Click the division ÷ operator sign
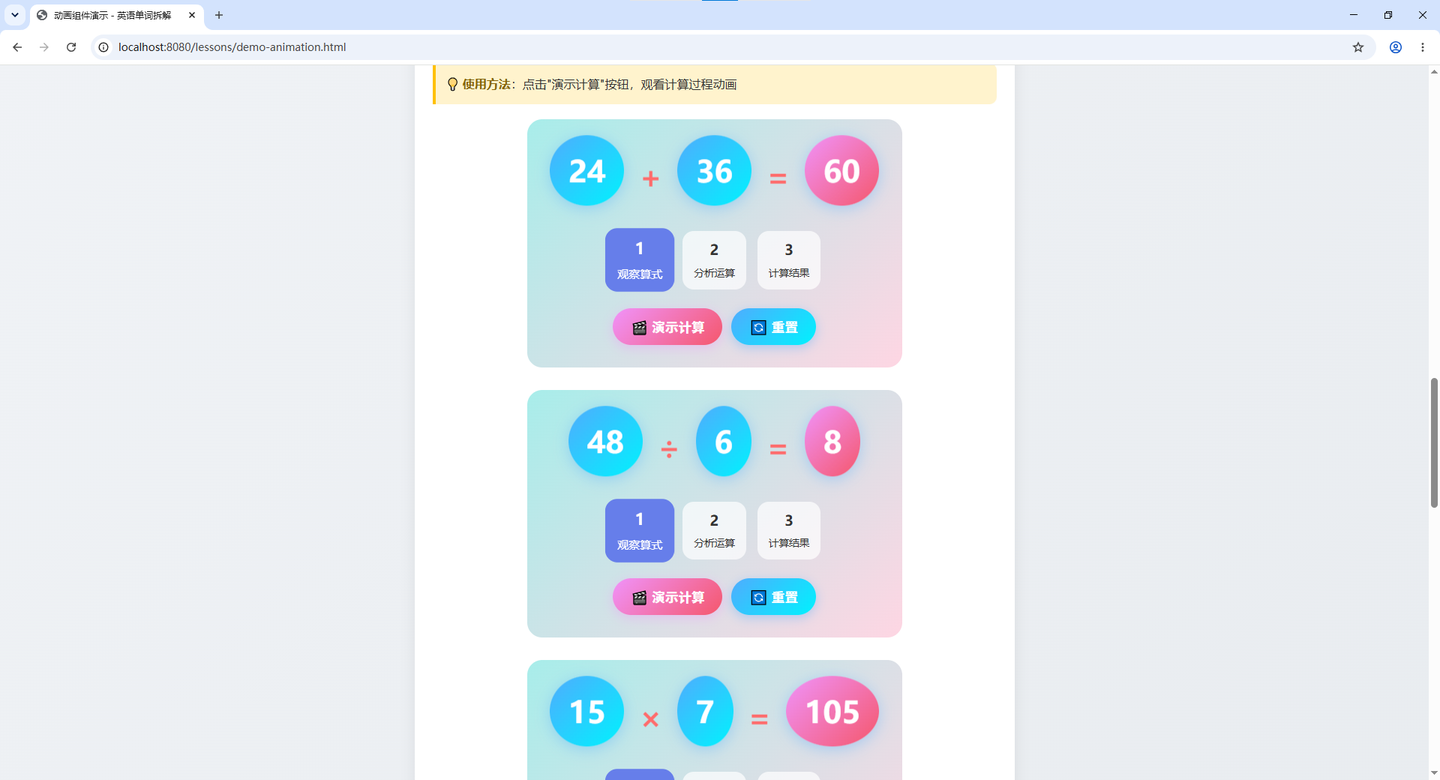The height and width of the screenshot is (780, 1440). [669, 450]
